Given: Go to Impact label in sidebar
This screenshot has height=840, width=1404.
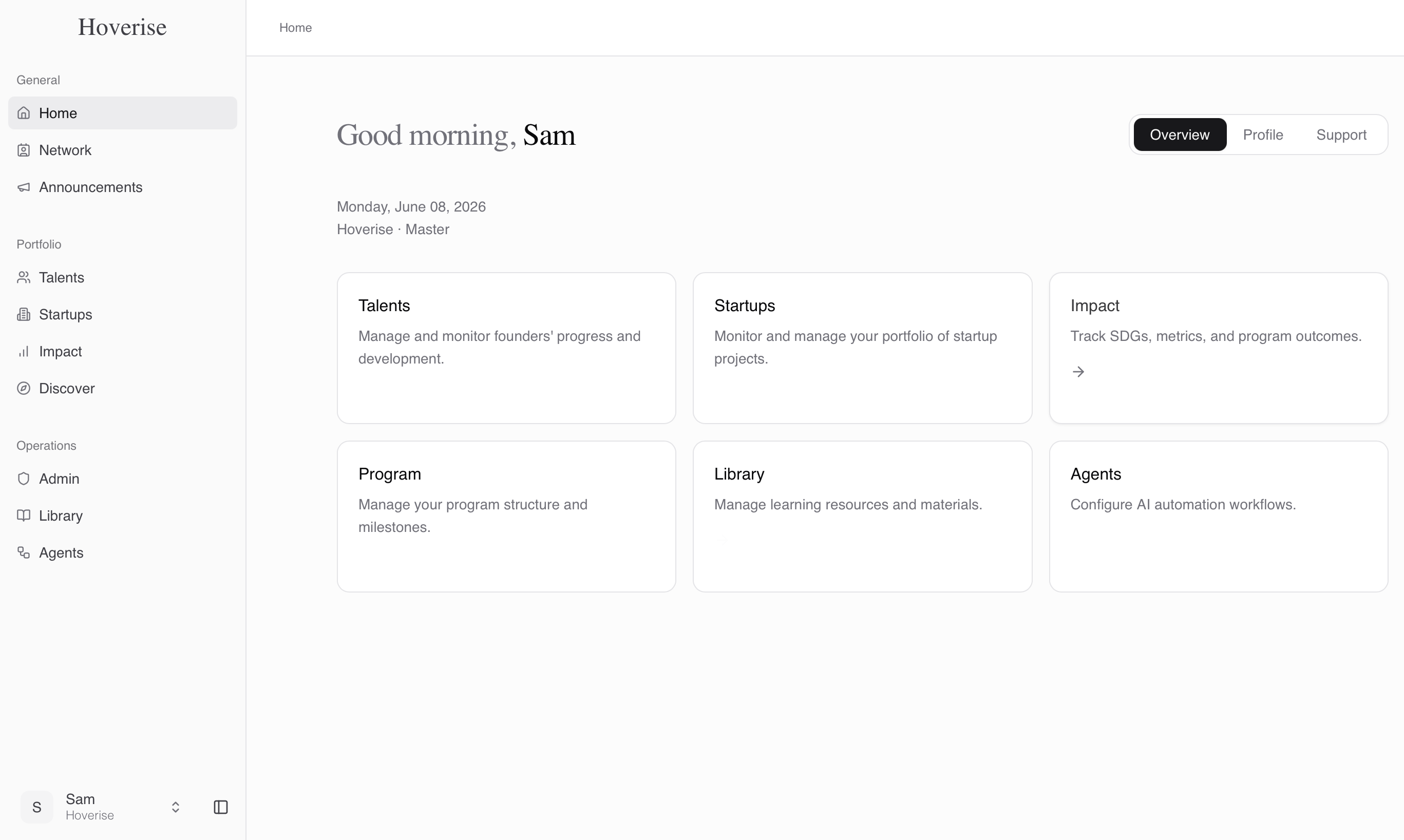Looking at the screenshot, I should pos(61,352).
